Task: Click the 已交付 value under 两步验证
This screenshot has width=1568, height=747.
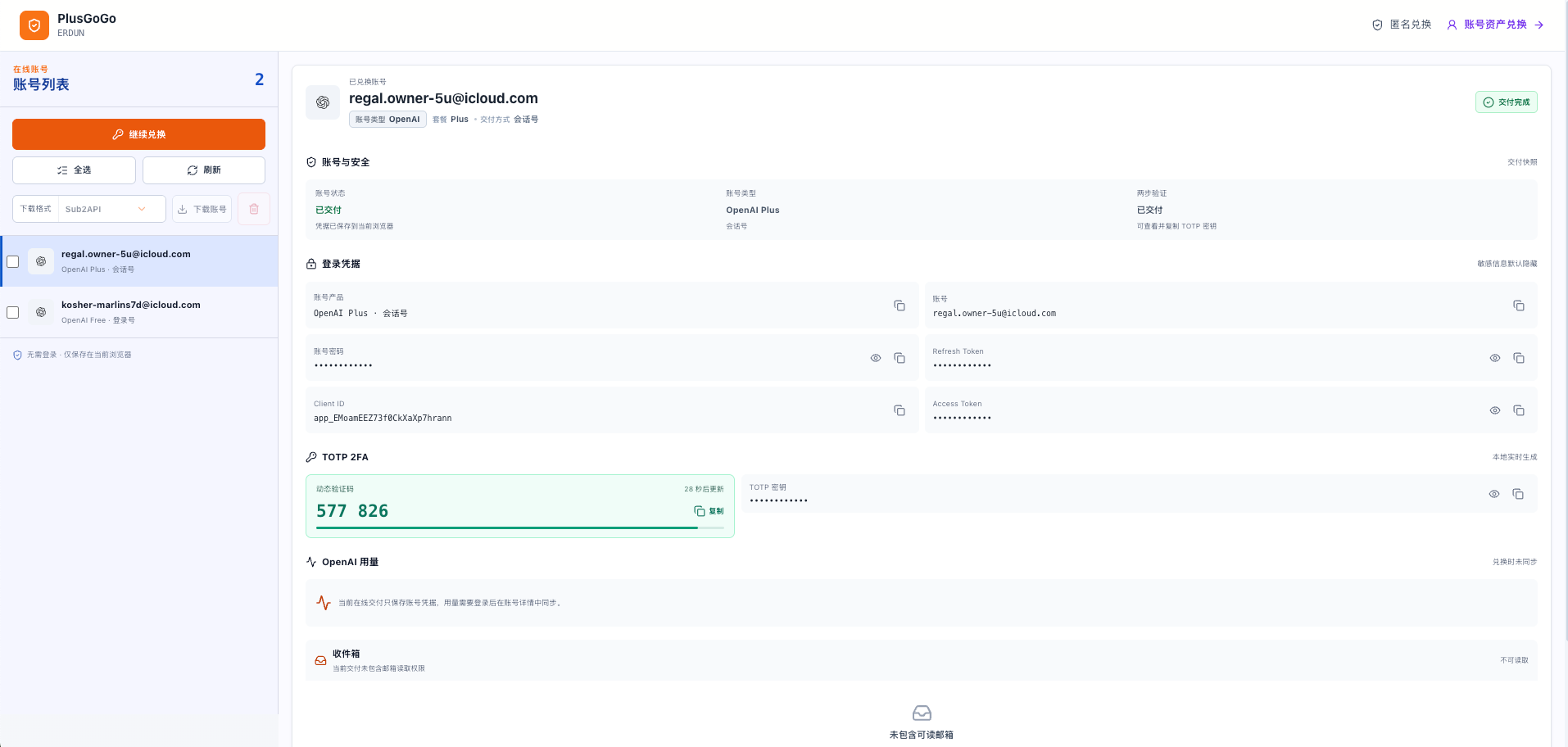Action: [x=1149, y=211]
